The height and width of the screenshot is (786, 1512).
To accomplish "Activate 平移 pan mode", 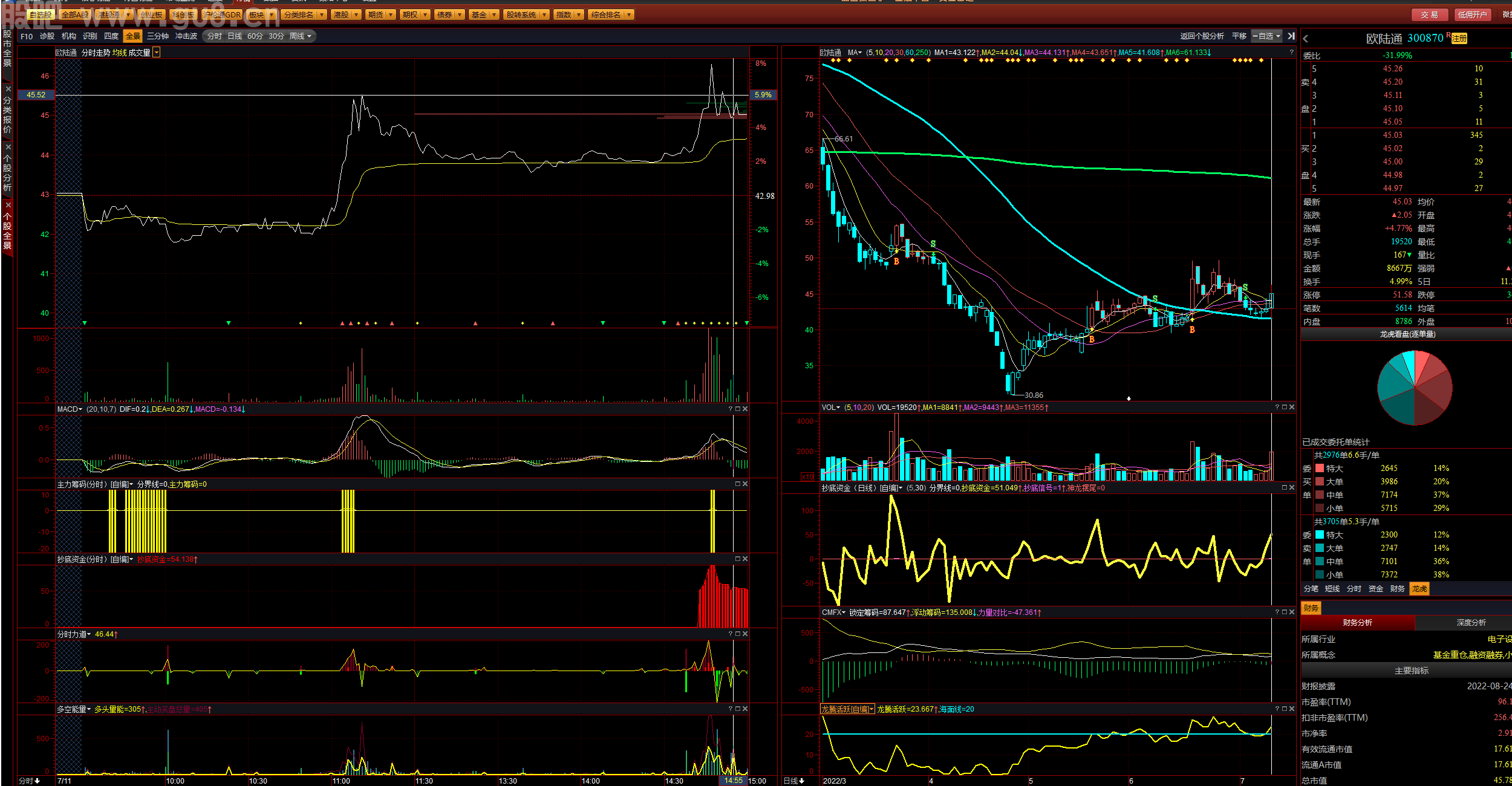I will tap(1239, 36).
